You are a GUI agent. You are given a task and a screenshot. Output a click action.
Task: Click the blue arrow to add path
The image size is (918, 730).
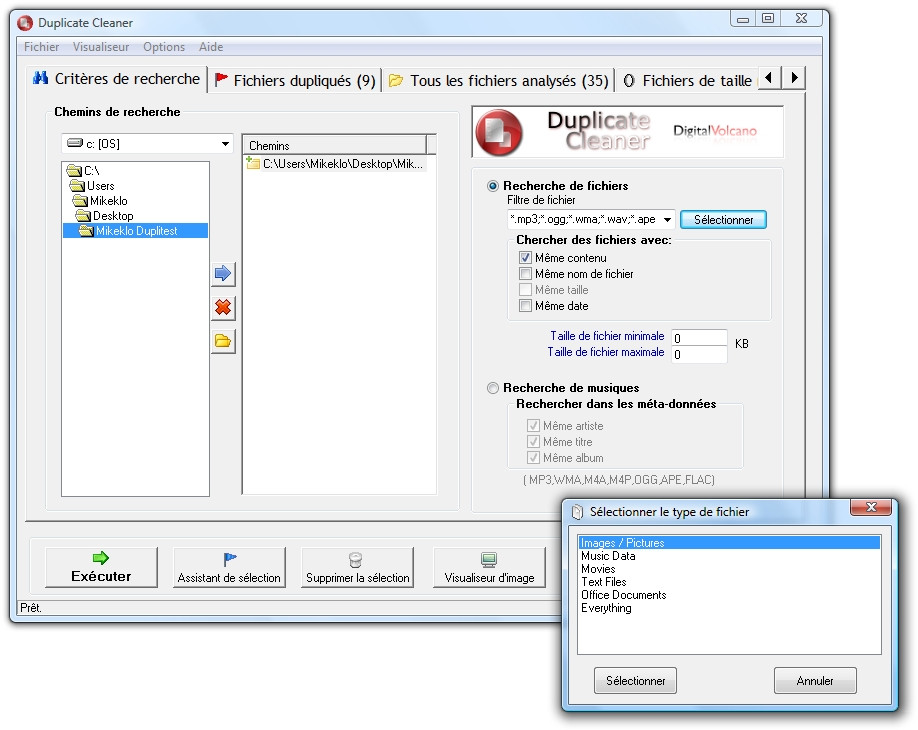coord(223,273)
